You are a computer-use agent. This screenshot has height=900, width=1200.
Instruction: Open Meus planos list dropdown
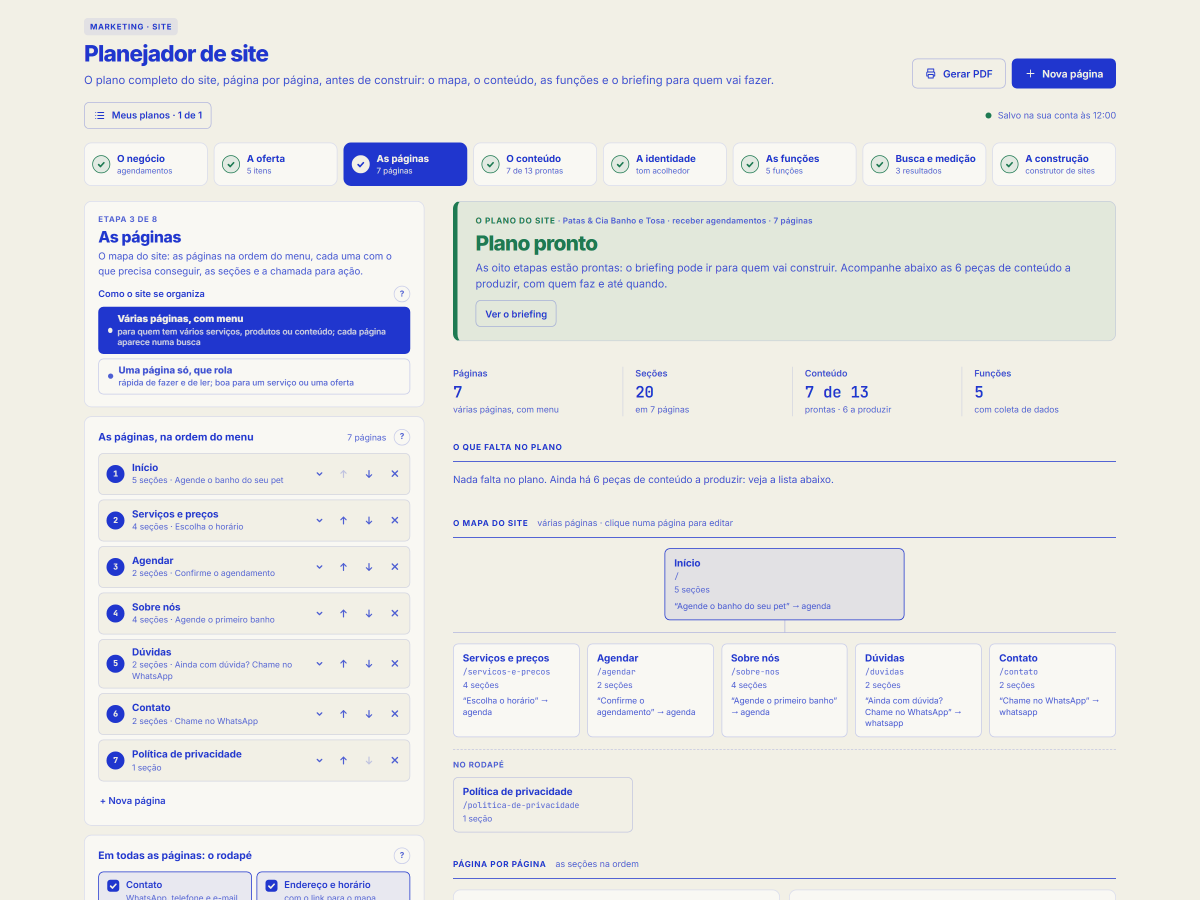[148, 115]
